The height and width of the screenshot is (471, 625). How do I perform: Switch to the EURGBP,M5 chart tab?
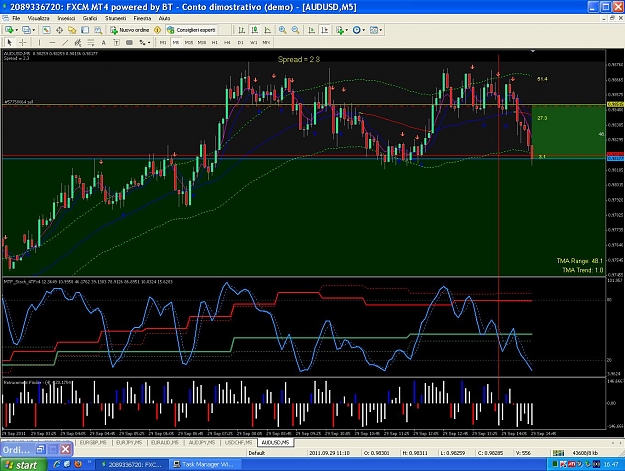tap(93, 443)
